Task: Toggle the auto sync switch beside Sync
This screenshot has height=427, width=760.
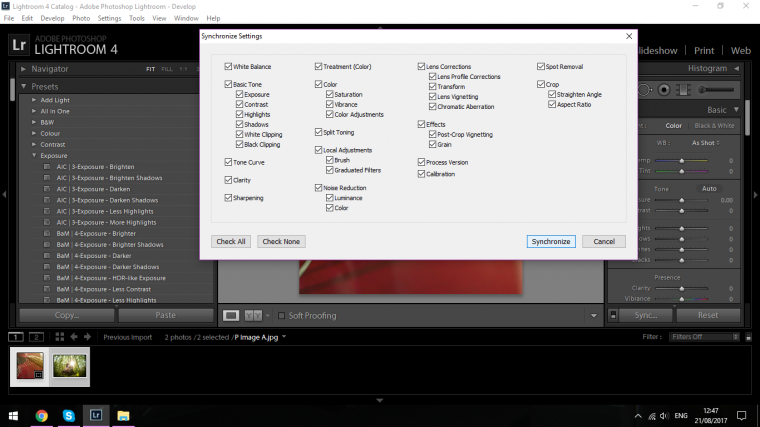Action: click(x=613, y=315)
